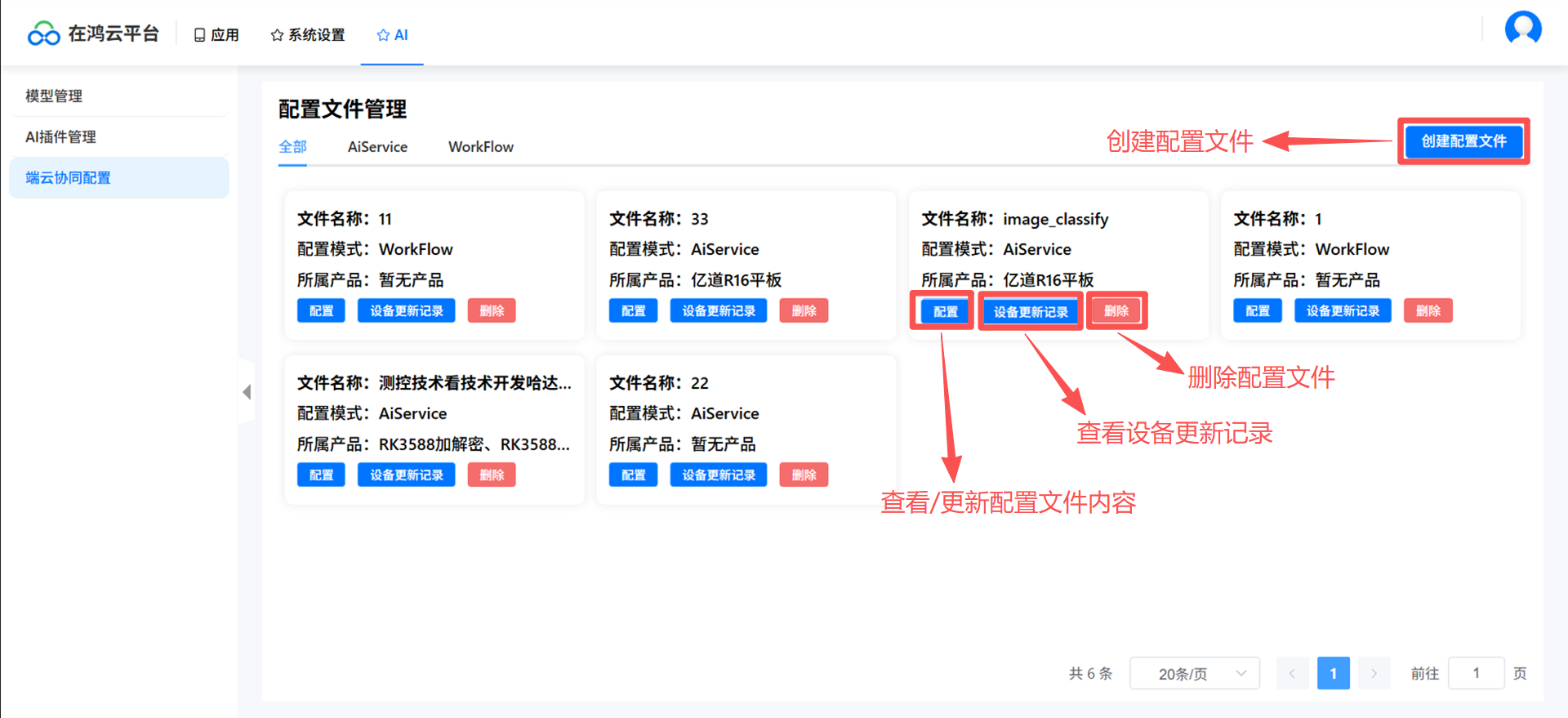Image resolution: width=1568 pixels, height=718 pixels.
Task: Switch to the WorkFlow tab
Action: [480, 147]
